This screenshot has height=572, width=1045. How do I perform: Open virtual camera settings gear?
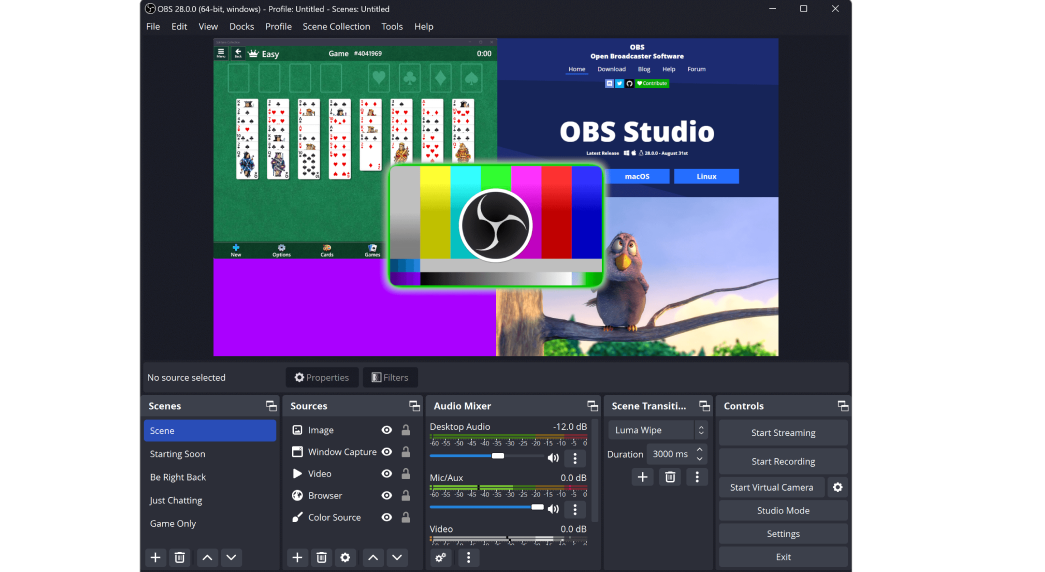coord(838,487)
